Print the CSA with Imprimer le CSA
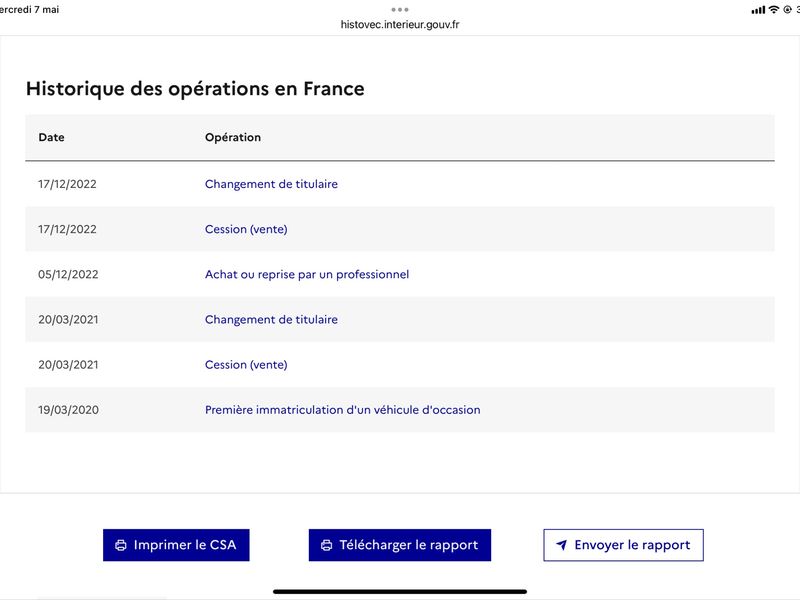 pos(176,545)
